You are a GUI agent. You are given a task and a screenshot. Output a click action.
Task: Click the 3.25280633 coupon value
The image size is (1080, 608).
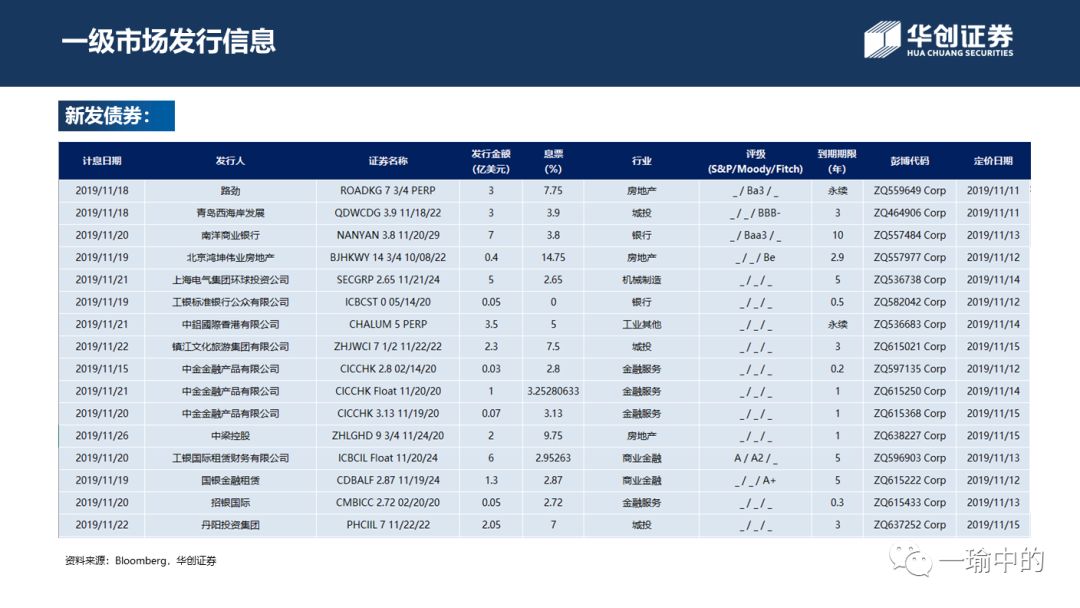click(553, 391)
